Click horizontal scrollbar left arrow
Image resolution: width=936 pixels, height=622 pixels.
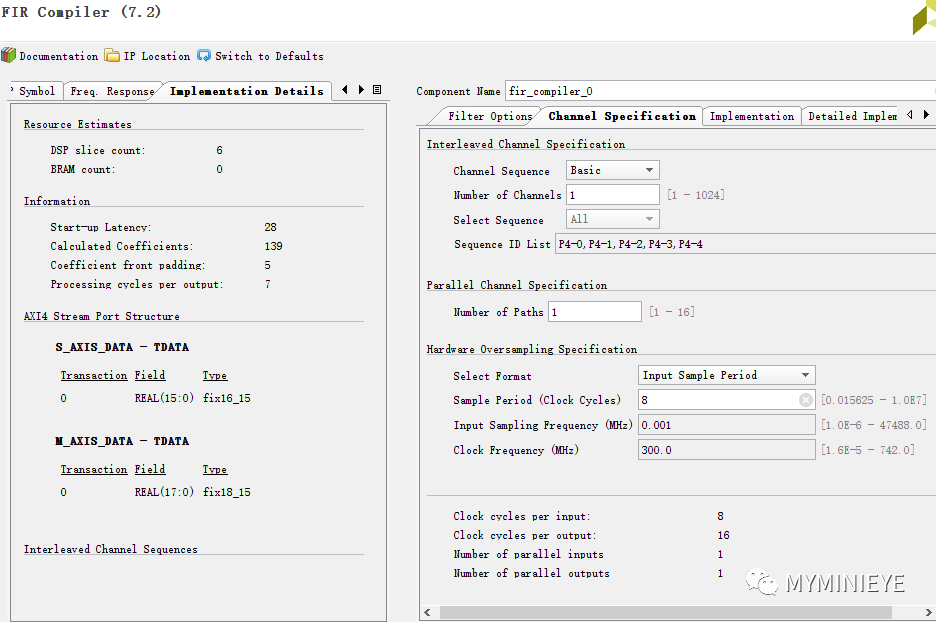427,612
